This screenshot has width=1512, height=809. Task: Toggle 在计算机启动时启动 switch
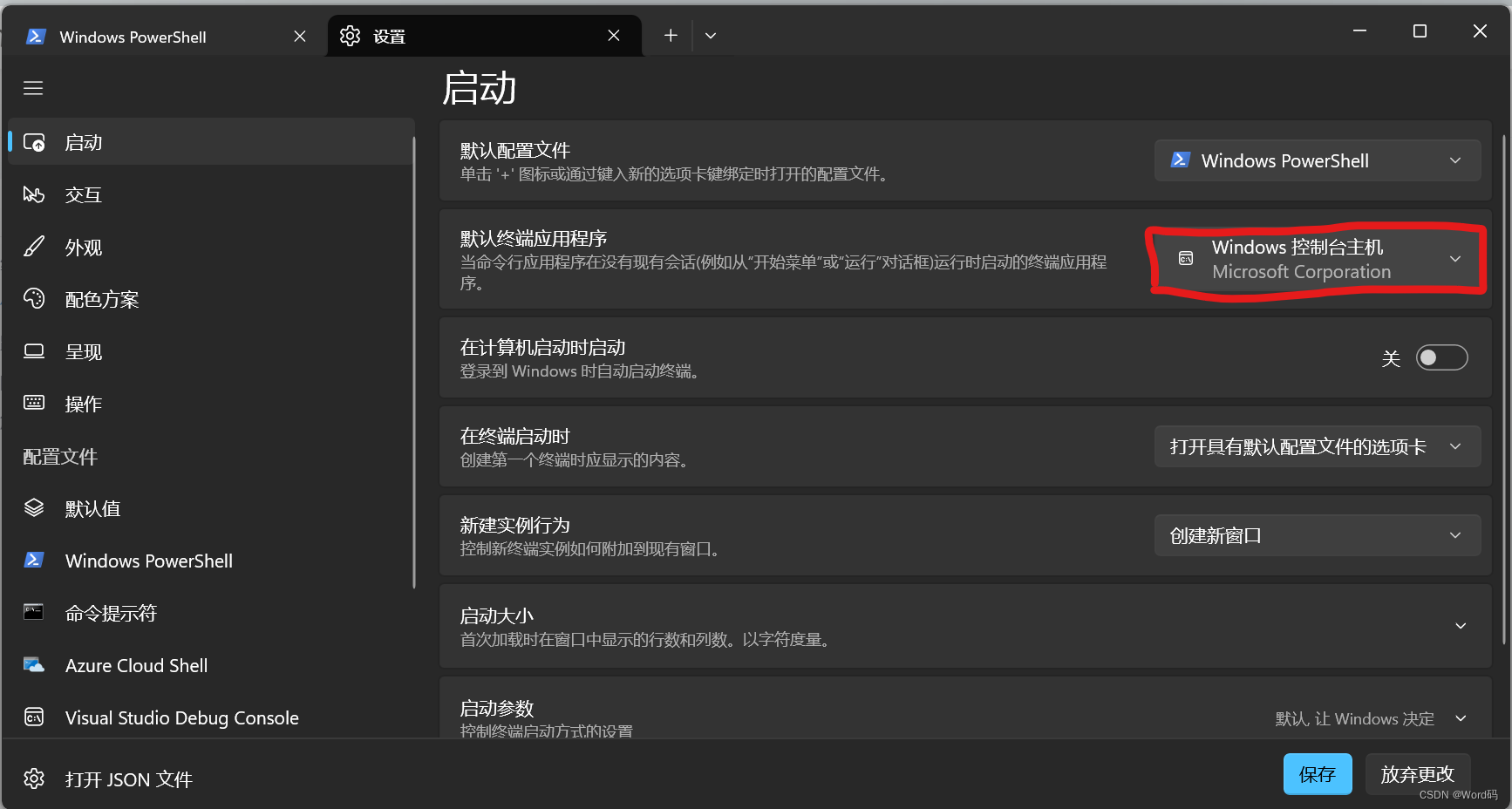point(1441,357)
